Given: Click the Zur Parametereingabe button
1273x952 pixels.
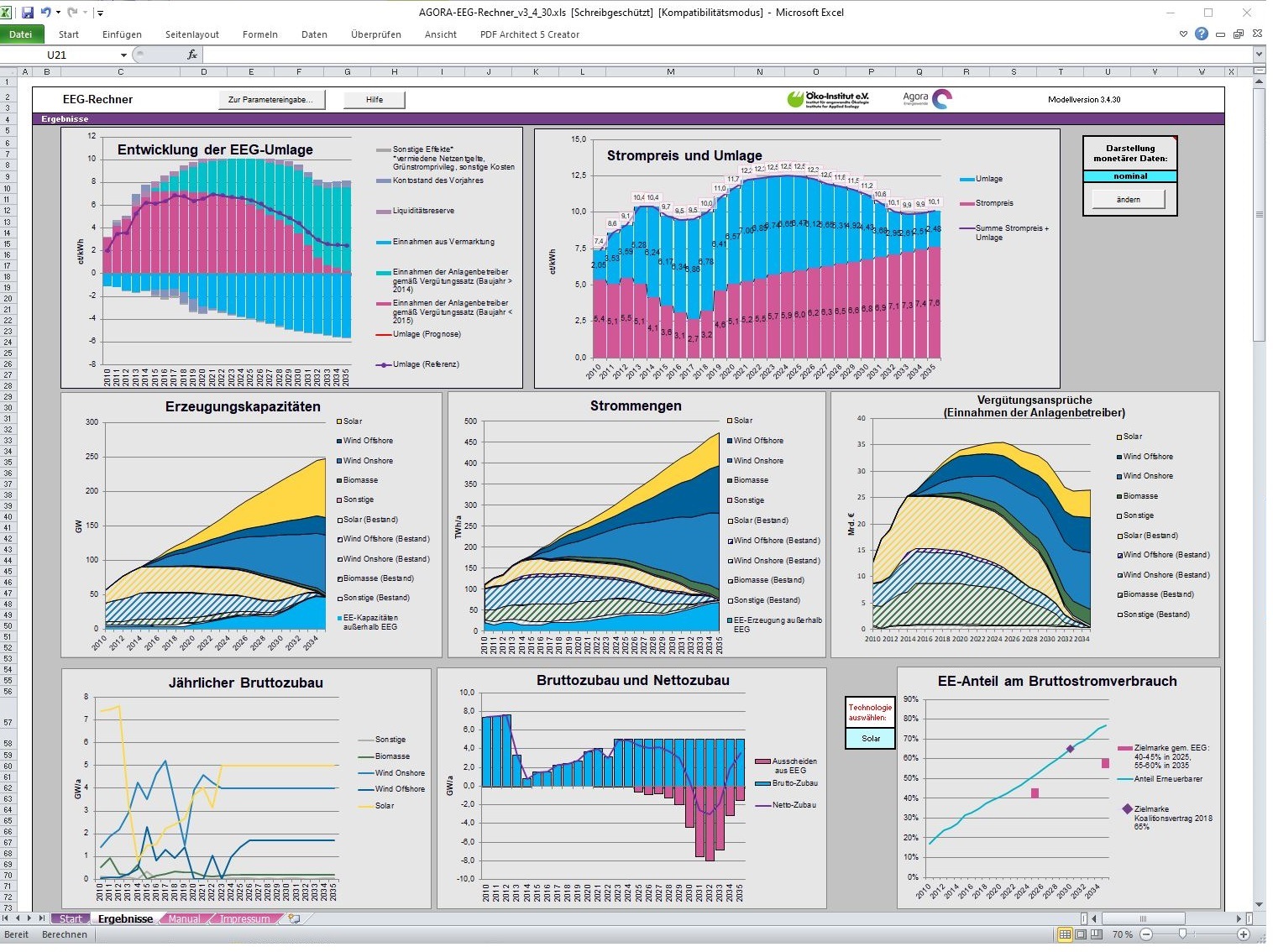Looking at the screenshot, I should tap(270, 100).
